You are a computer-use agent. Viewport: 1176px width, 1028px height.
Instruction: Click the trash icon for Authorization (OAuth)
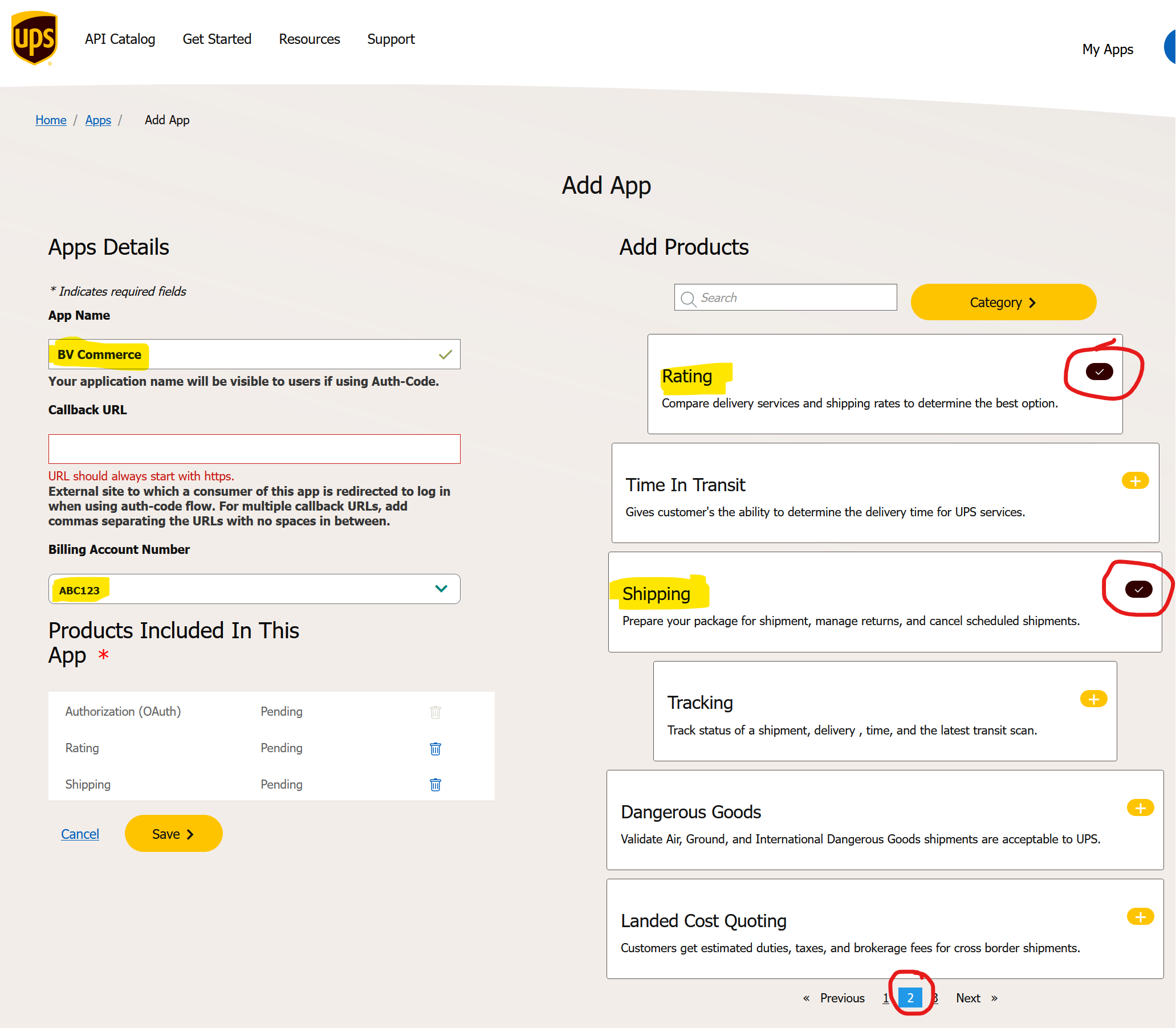(436, 712)
